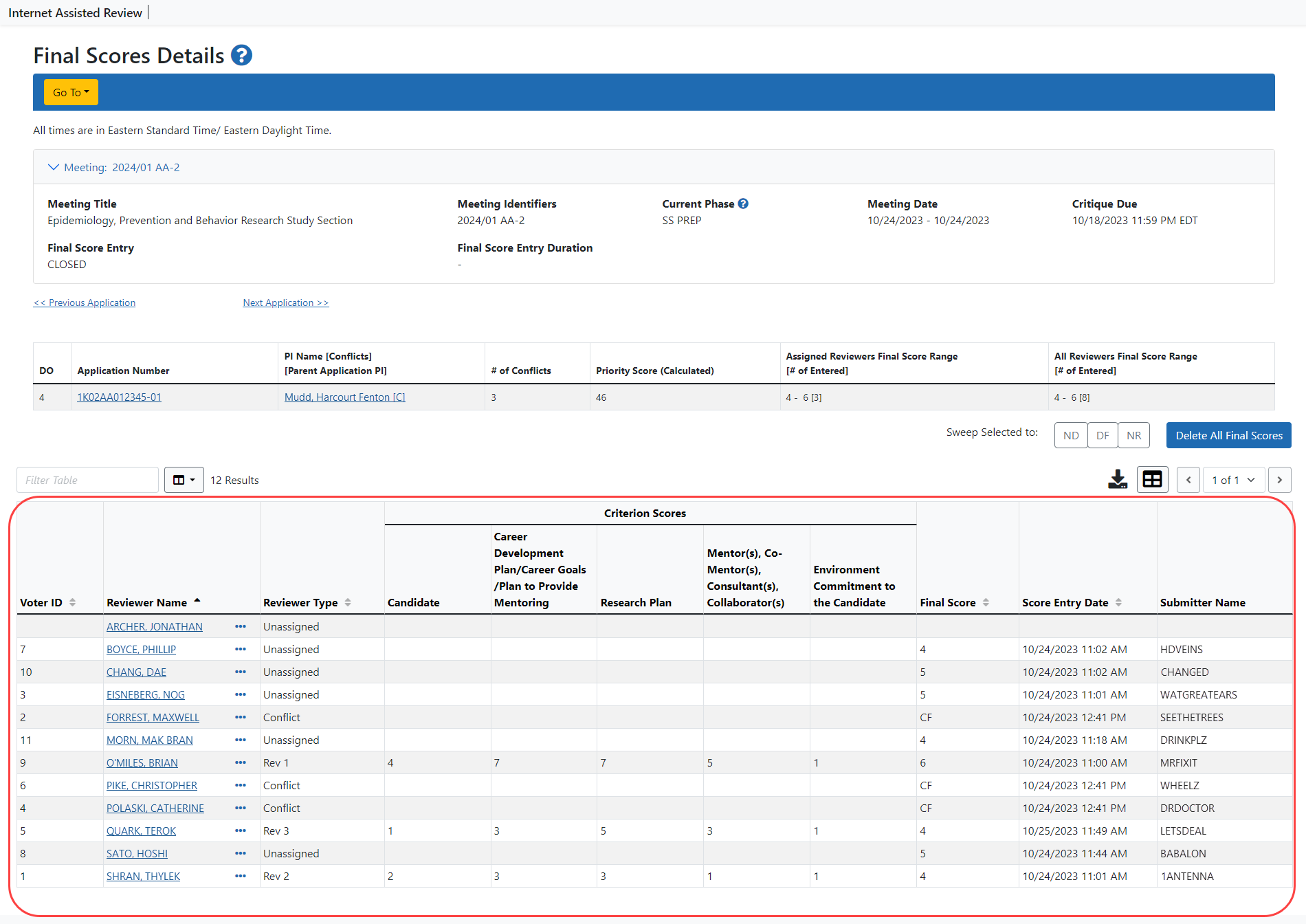Open actions menu for ARCHER, JONATHAN
The height and width of the screenshot is (924, 1306).
(241, 626)
